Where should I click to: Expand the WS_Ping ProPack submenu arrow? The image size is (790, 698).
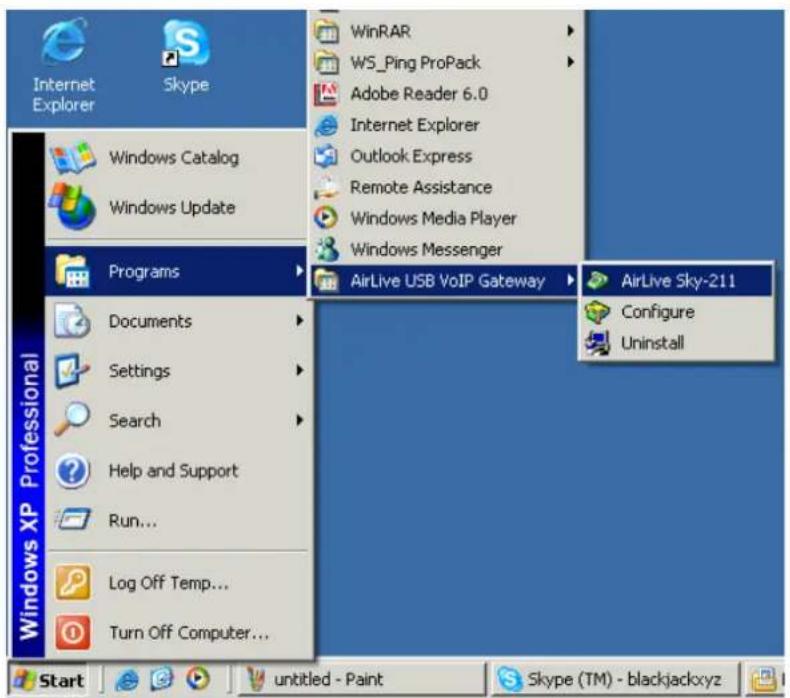click(x=570, y=62)
